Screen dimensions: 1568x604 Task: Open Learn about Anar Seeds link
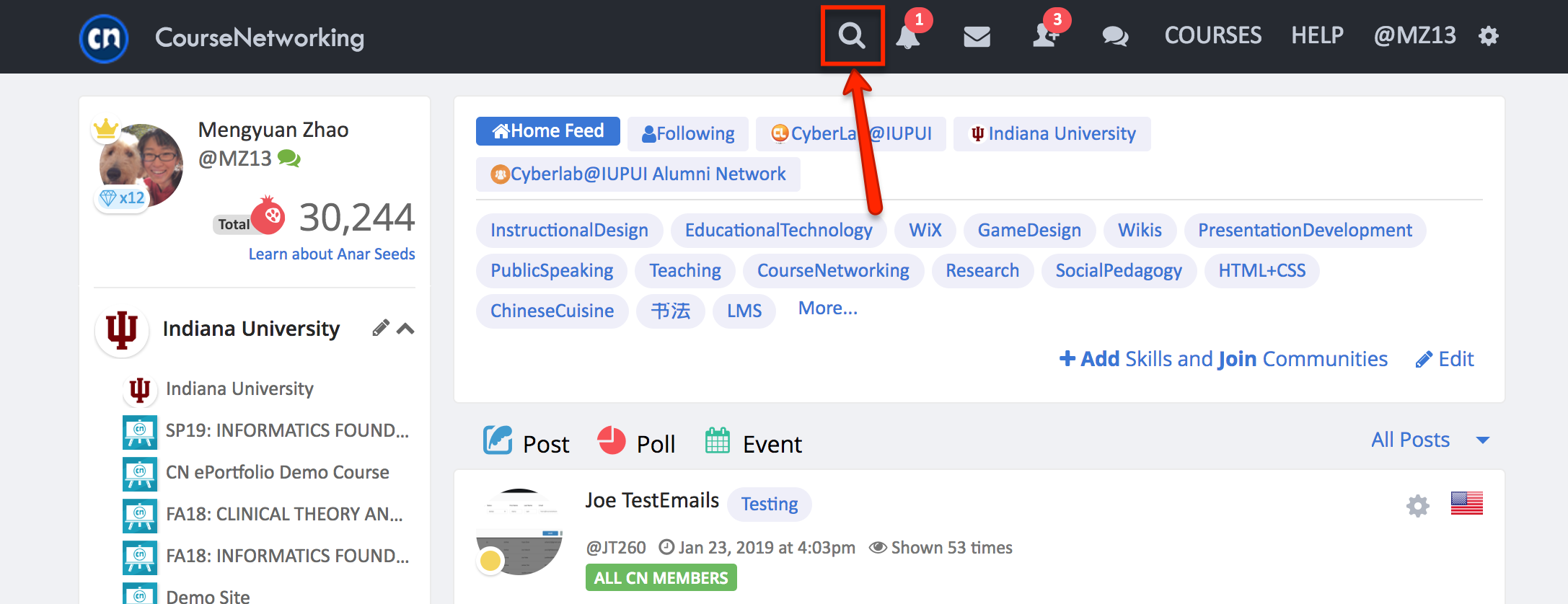click(332, 254)
